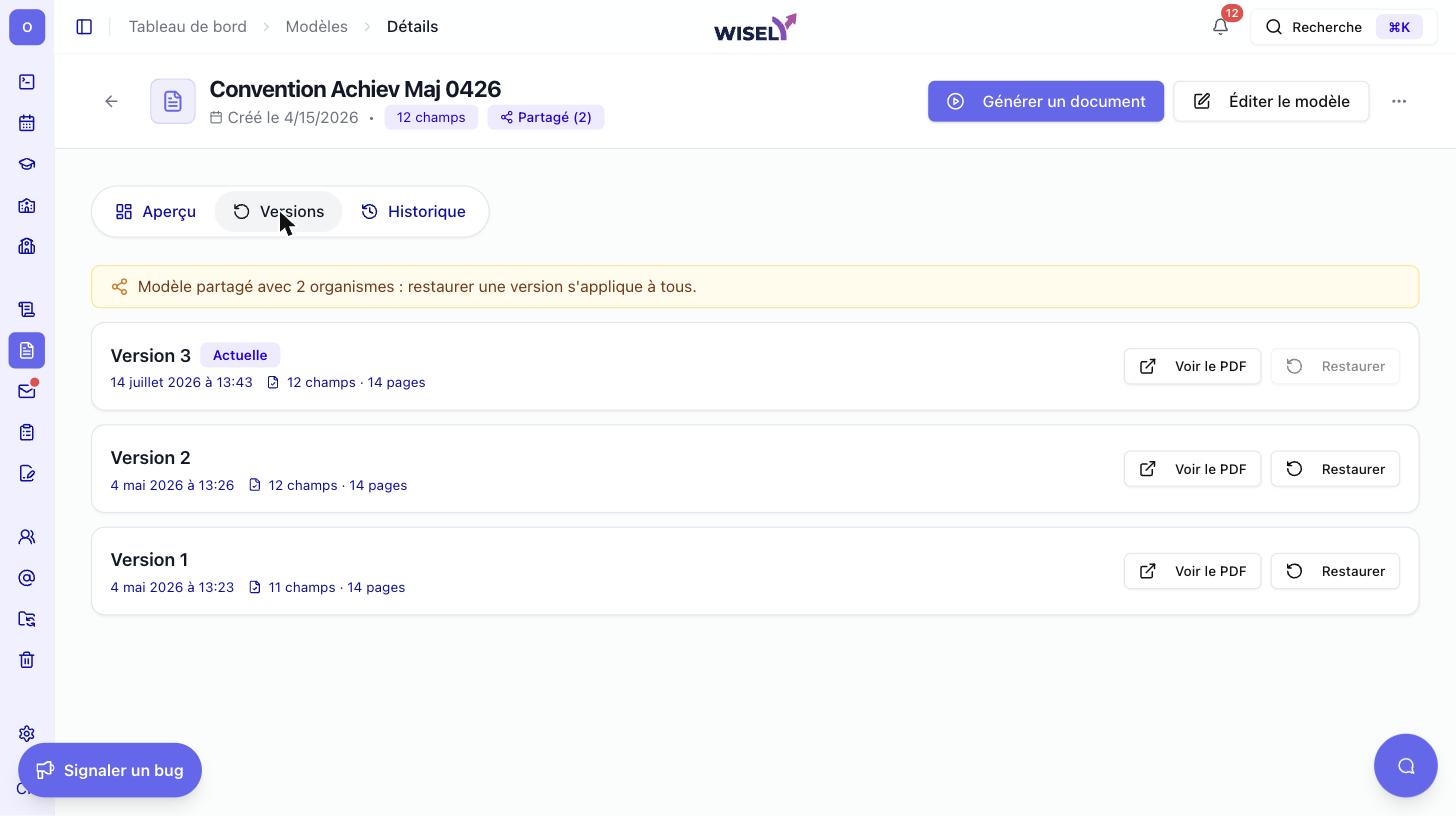Toggle the sidebar panel icon
Viewport: 1456px width, 816px height.
[84, 27]
